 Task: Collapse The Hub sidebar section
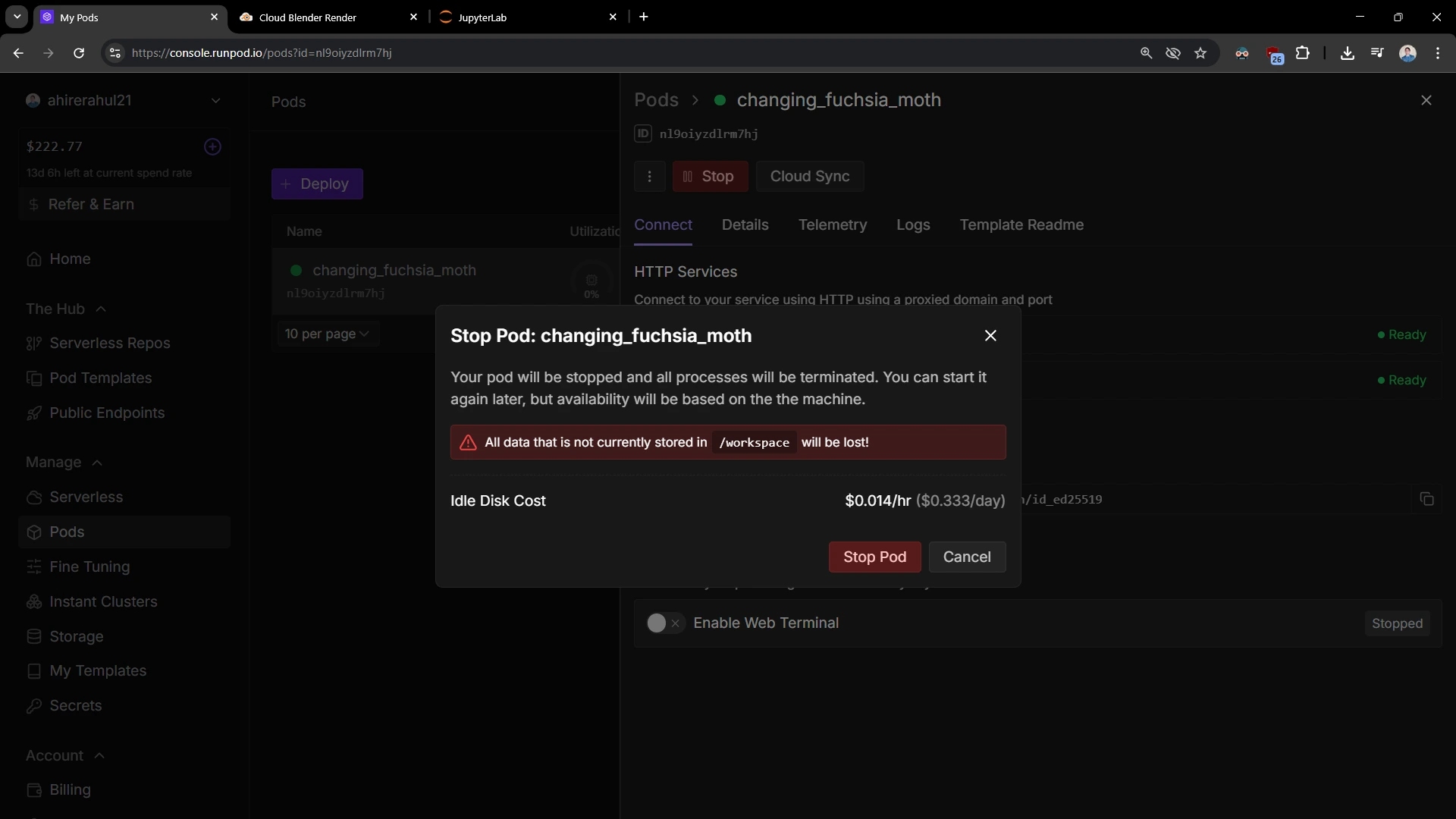pyautogui.click(x=101, y=309)
